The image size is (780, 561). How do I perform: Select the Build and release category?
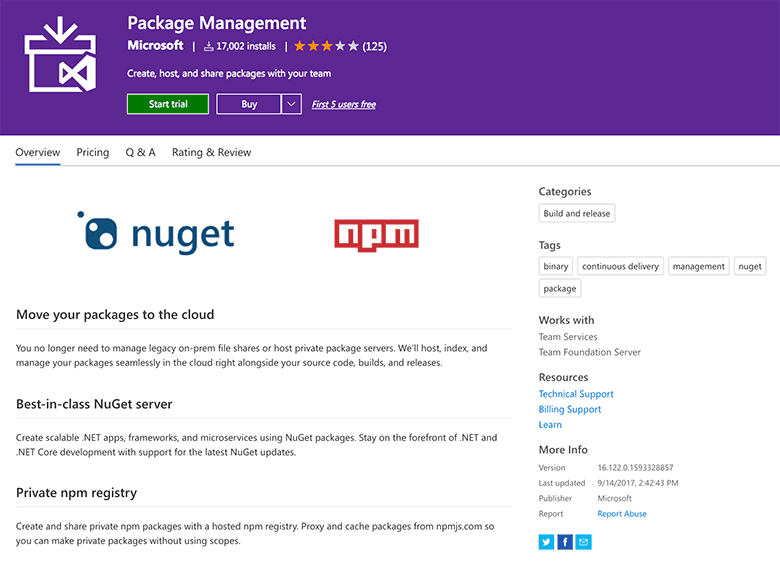coord(576,213)
